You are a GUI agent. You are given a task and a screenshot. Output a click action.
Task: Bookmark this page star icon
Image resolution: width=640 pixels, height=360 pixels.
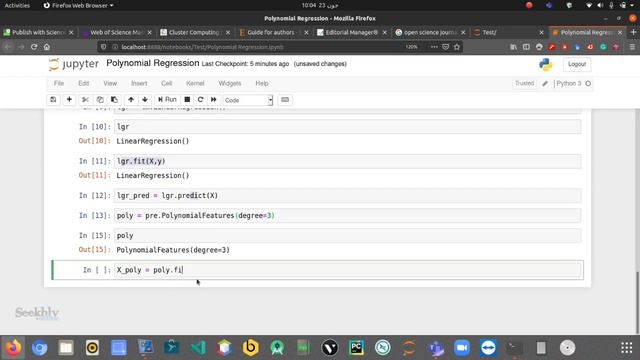(x=457, y=47)
